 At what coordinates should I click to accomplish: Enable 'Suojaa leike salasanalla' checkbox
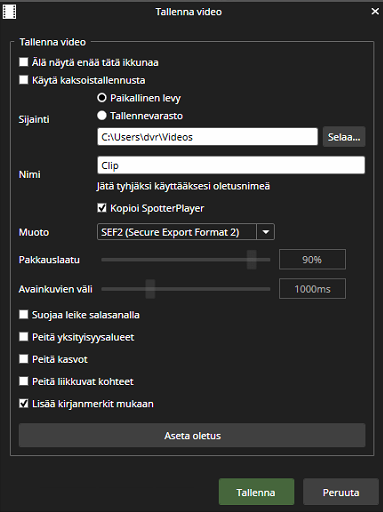(24, 315)
